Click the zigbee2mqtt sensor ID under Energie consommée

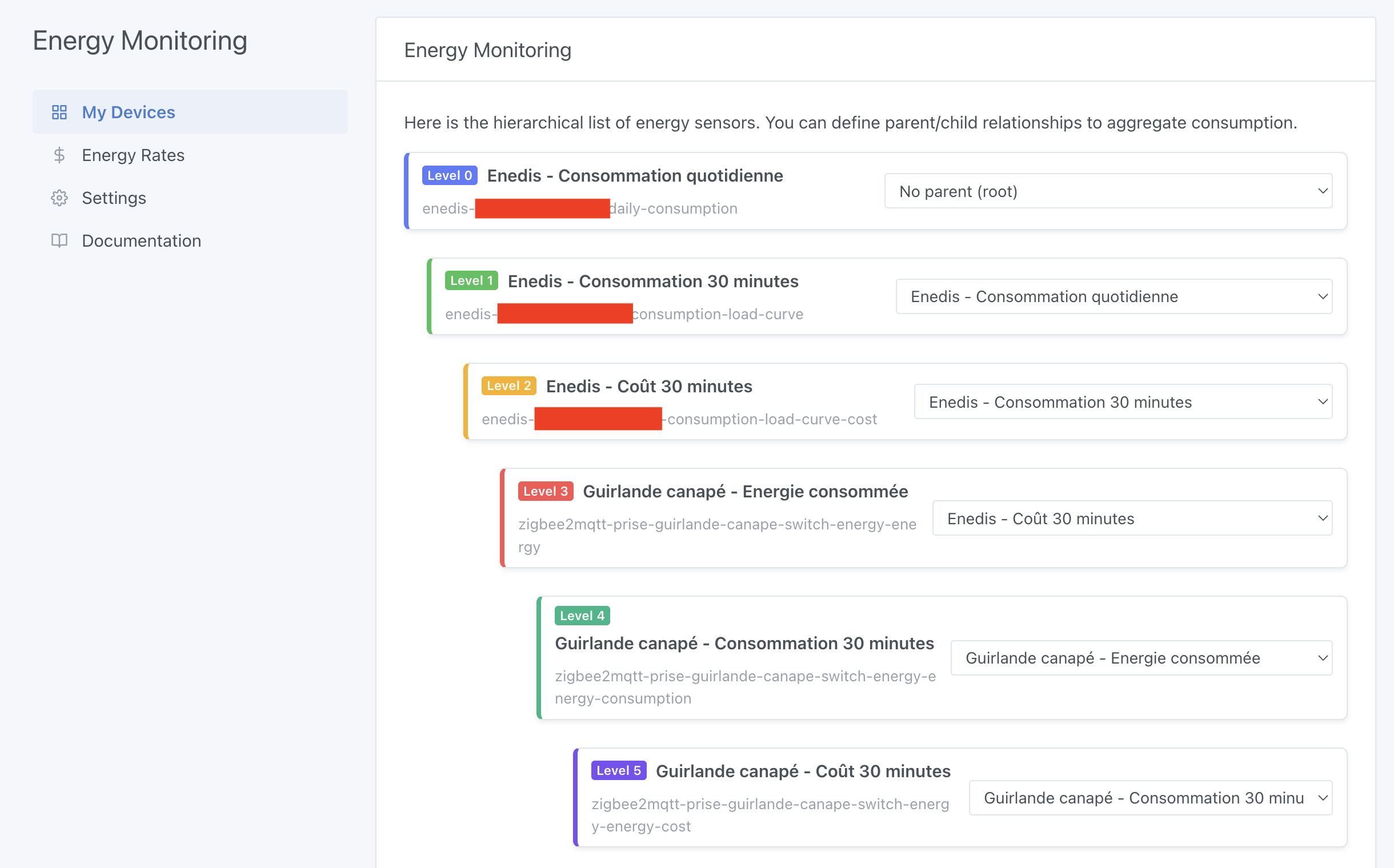tap(717, 524)
